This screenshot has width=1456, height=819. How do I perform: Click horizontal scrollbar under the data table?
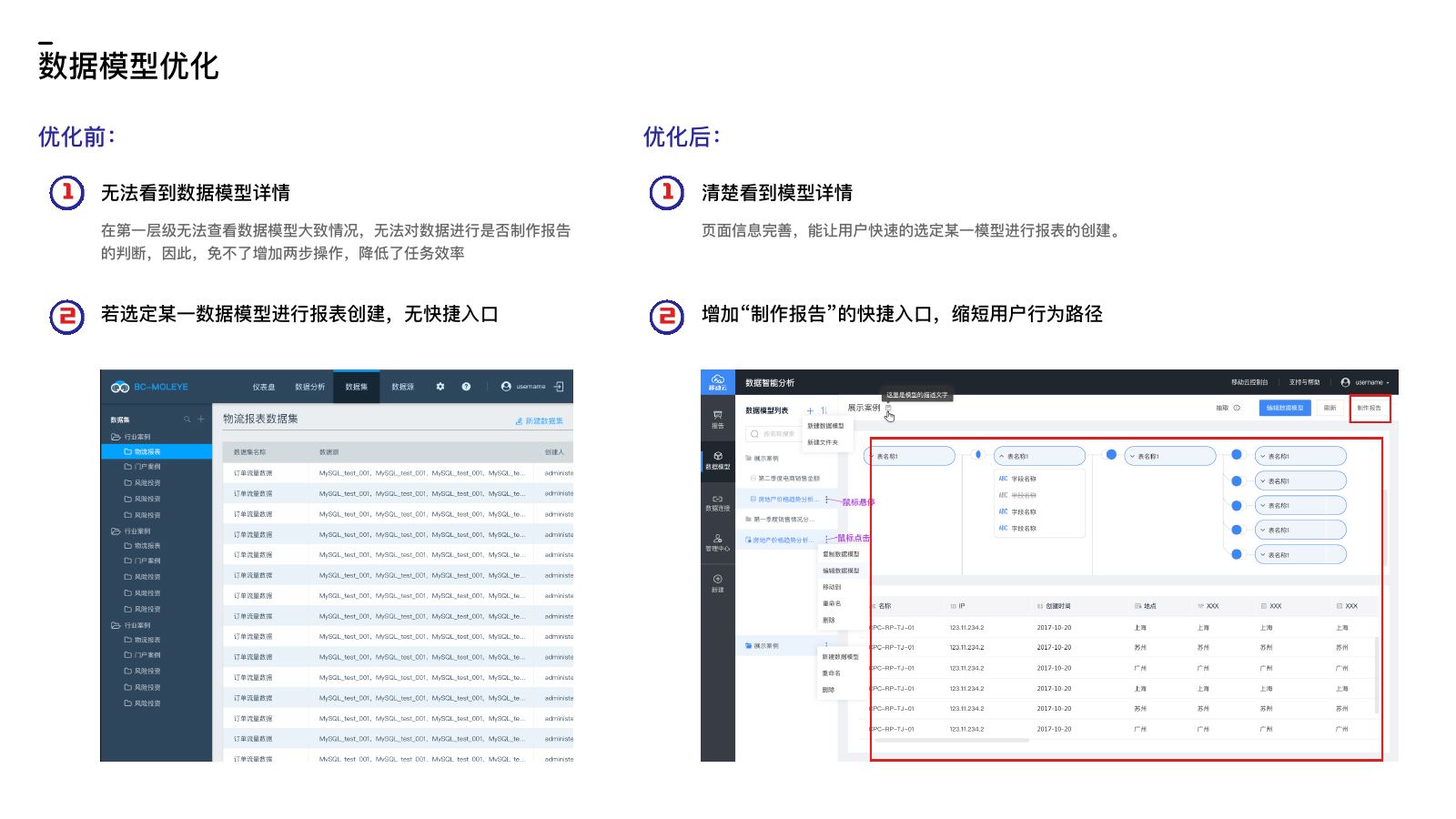[952, 741]
